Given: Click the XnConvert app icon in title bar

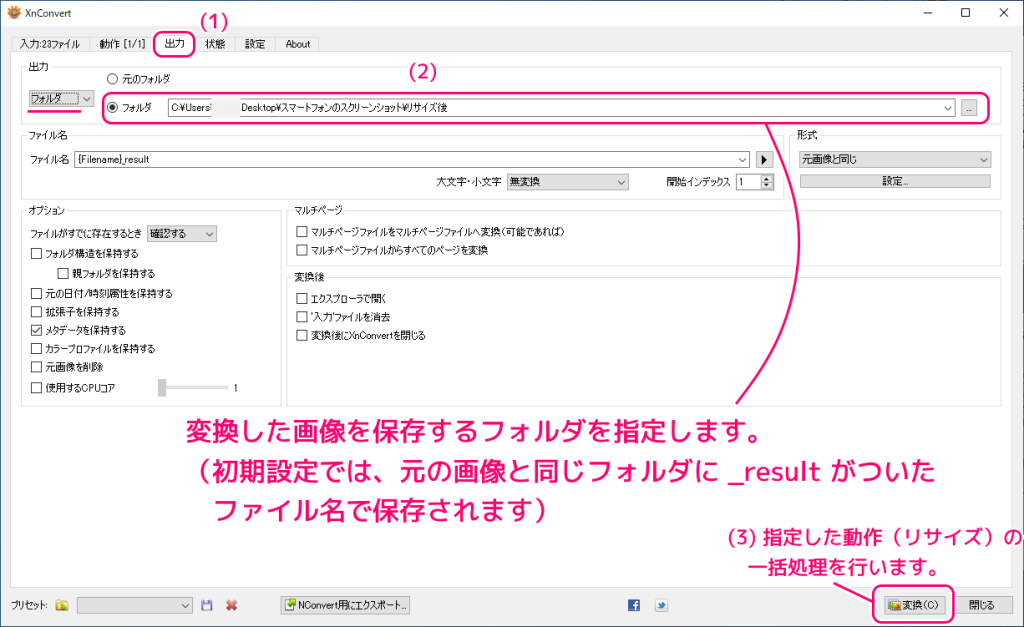Looking at the screenshot, I should coord(14,12).
